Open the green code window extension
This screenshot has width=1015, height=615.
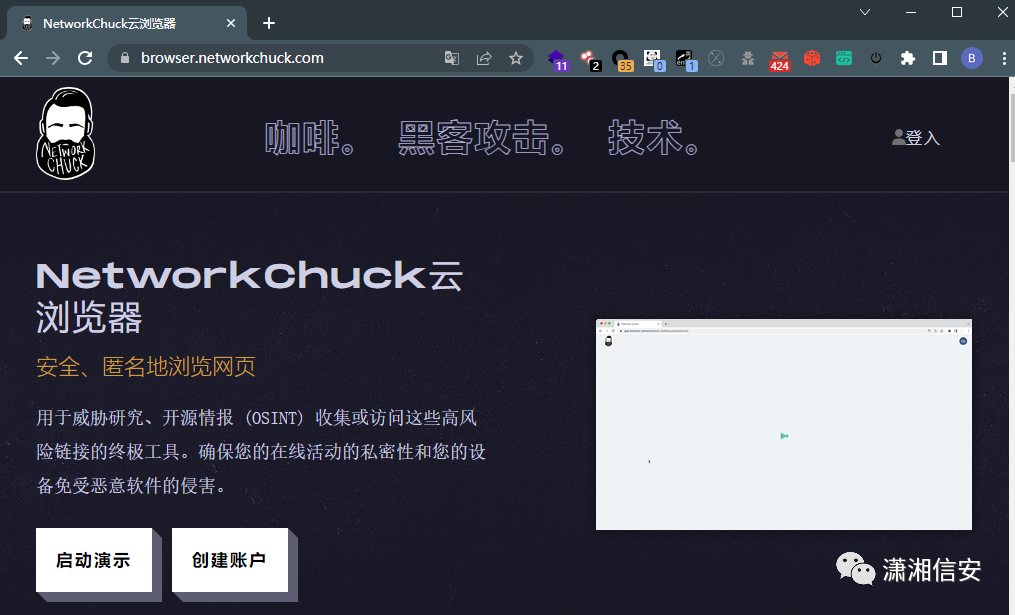pos(843,58)
